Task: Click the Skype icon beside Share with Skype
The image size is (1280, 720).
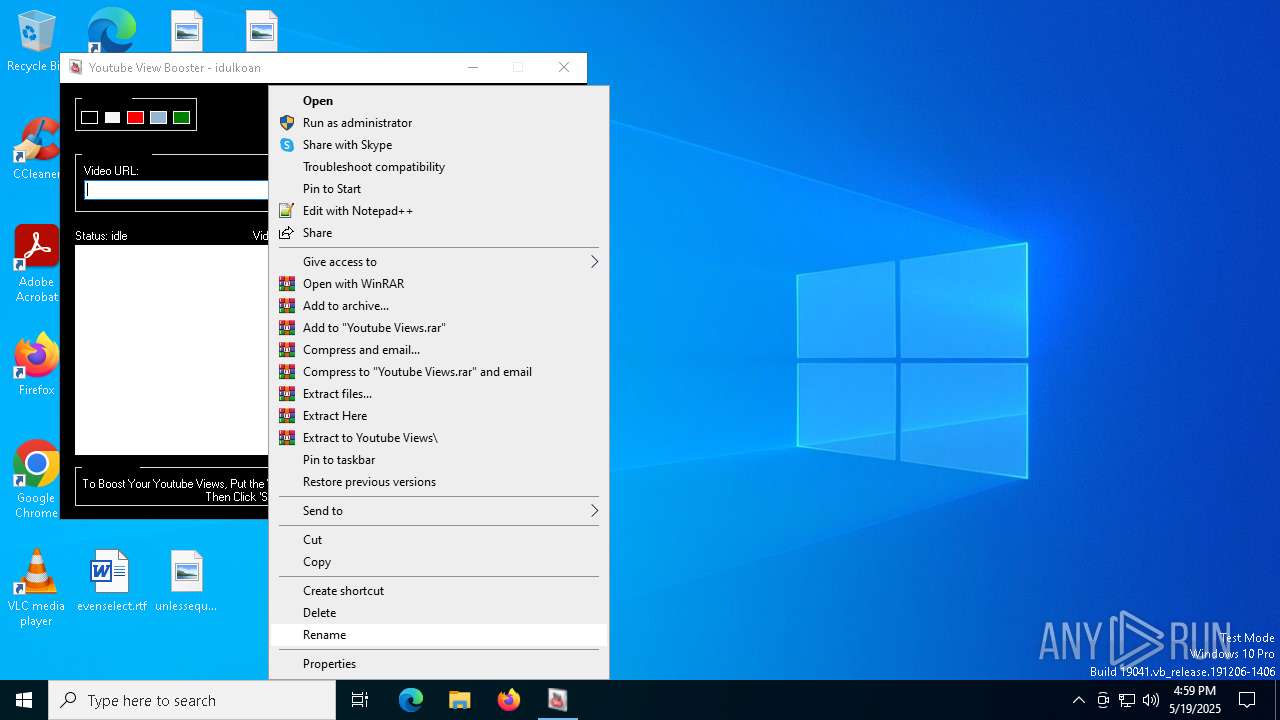Action: tap(287, 145)
